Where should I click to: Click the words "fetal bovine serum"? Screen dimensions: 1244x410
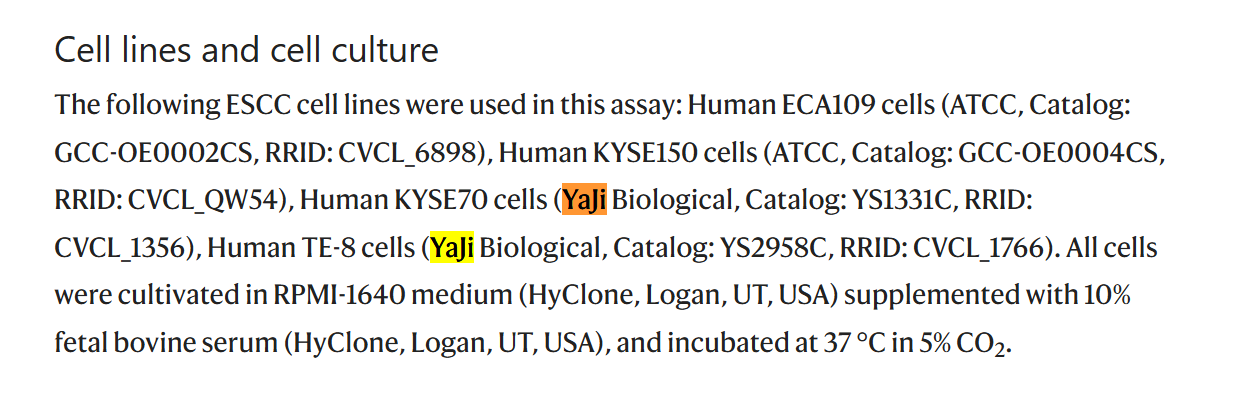click(165, 343)
